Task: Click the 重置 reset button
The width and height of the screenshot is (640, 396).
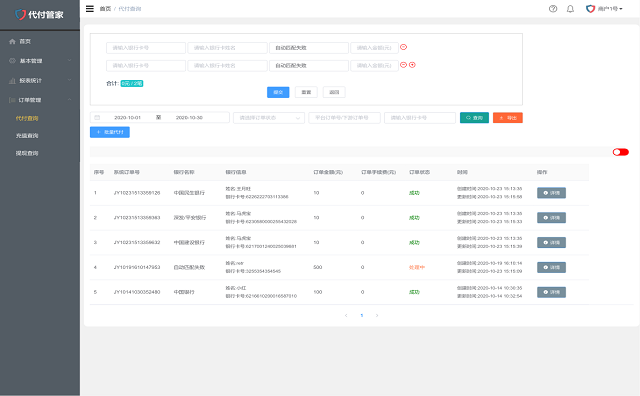Action: pos(306,92)
